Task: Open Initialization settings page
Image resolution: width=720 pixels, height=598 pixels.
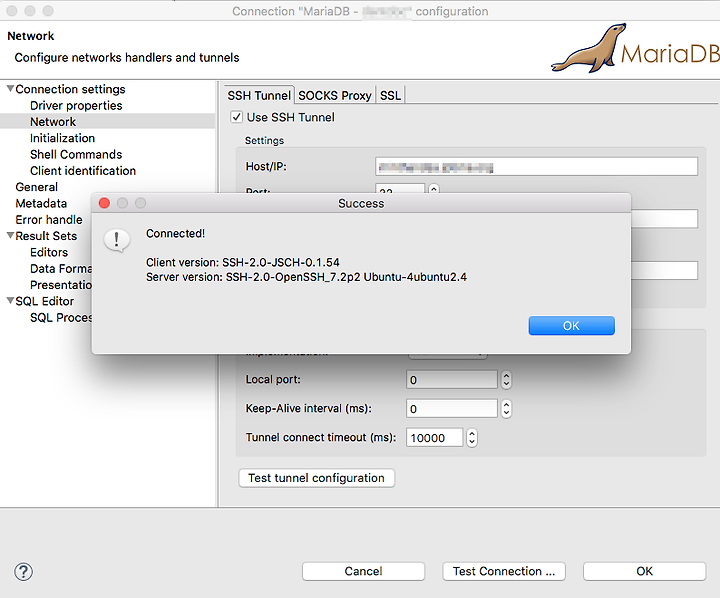Action: click(x=62, y=138)
